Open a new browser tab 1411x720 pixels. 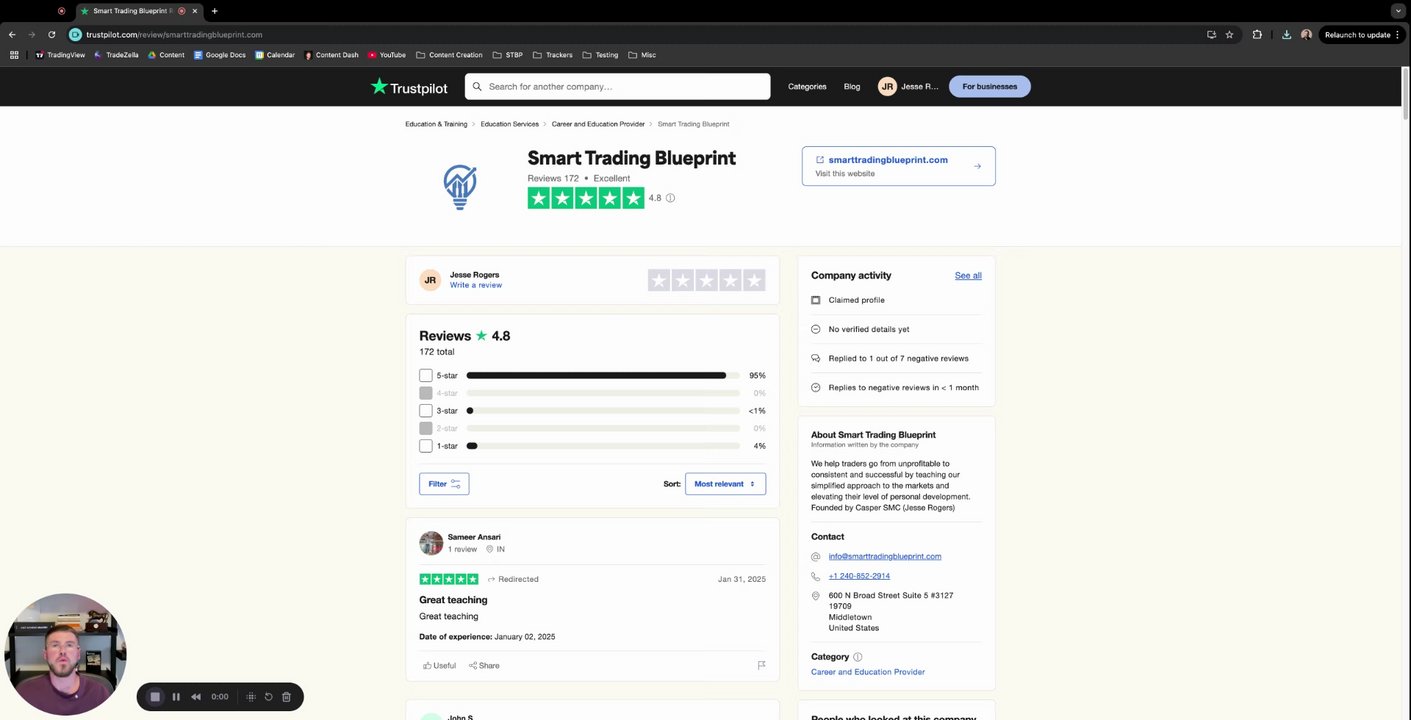coord(214,11)
